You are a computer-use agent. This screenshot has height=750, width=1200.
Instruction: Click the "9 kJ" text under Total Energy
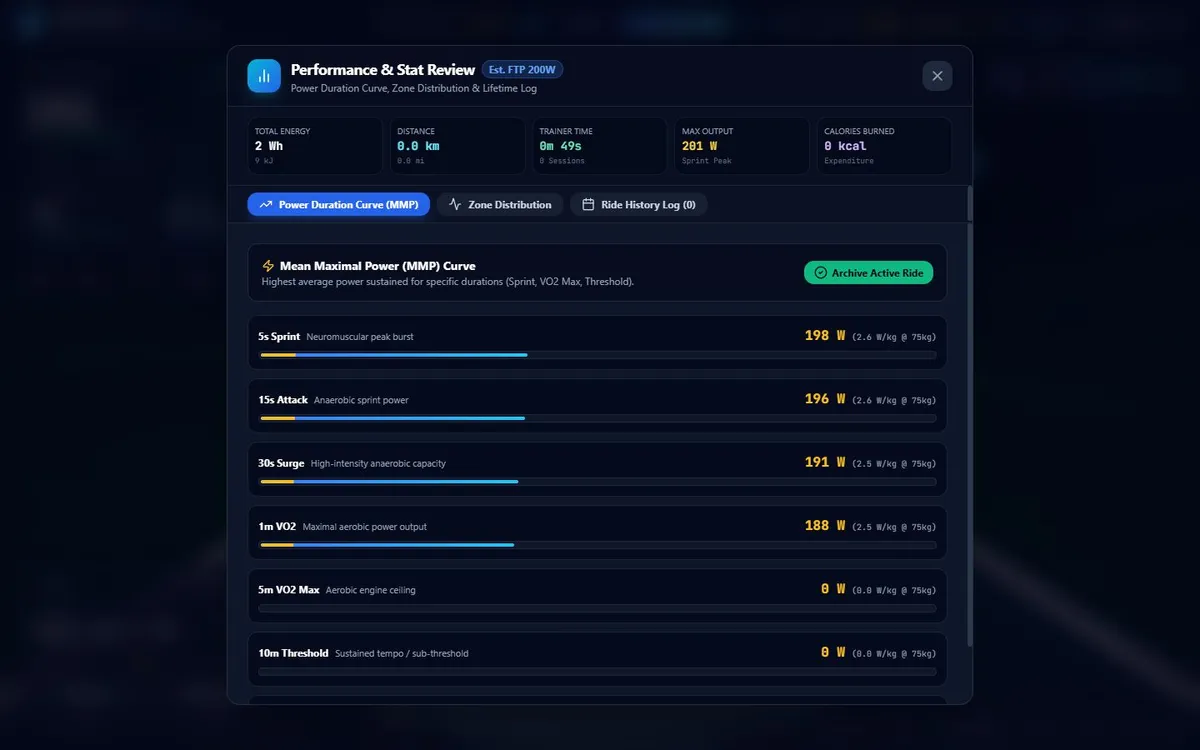[x=264, y=161]
